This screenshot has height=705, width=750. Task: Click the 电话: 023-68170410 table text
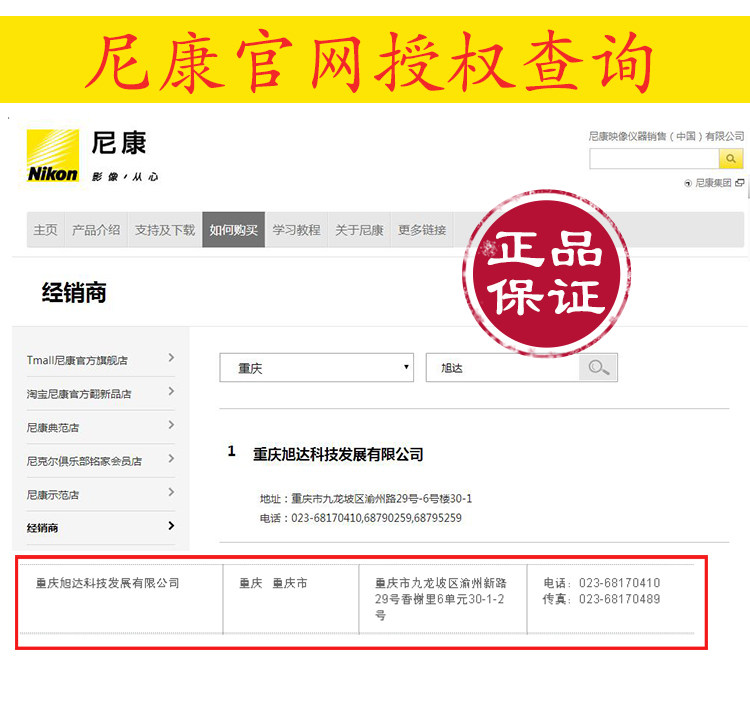[x=601, y=583]
